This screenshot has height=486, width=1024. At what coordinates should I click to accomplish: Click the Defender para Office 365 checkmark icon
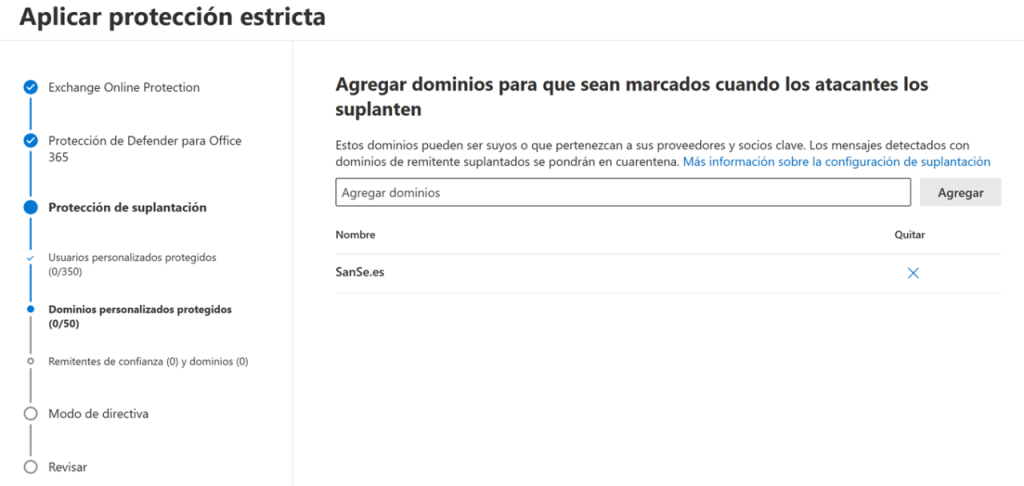click(31, 141)
